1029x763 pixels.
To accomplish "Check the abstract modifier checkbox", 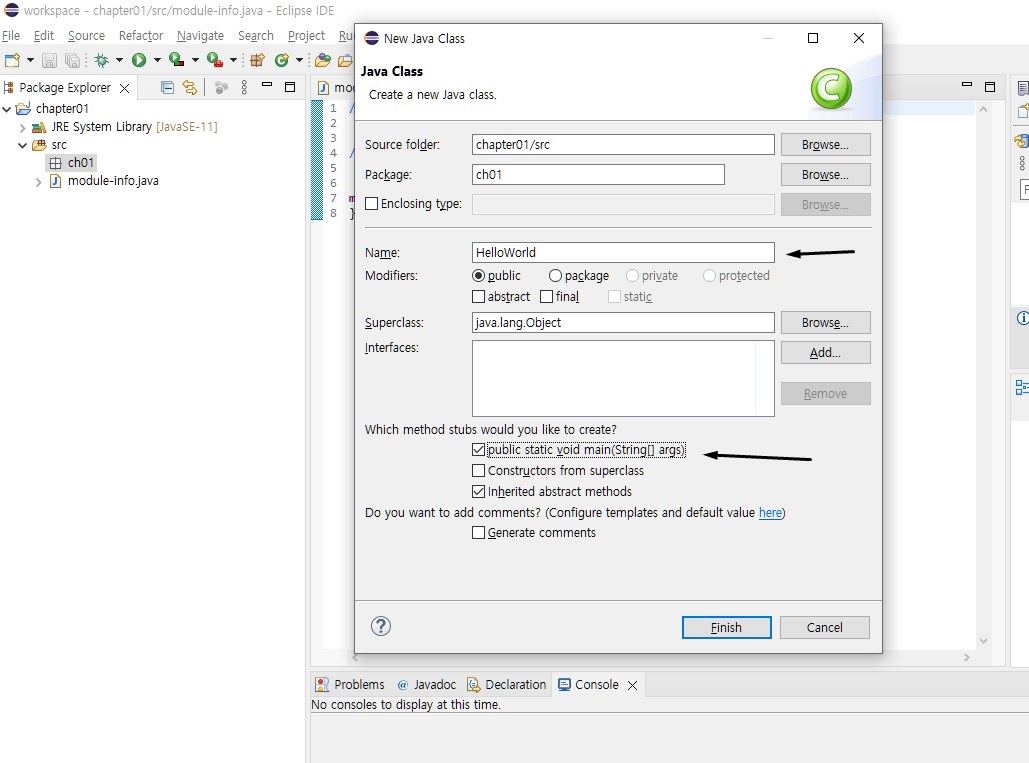I will click(x=478, y=297).
